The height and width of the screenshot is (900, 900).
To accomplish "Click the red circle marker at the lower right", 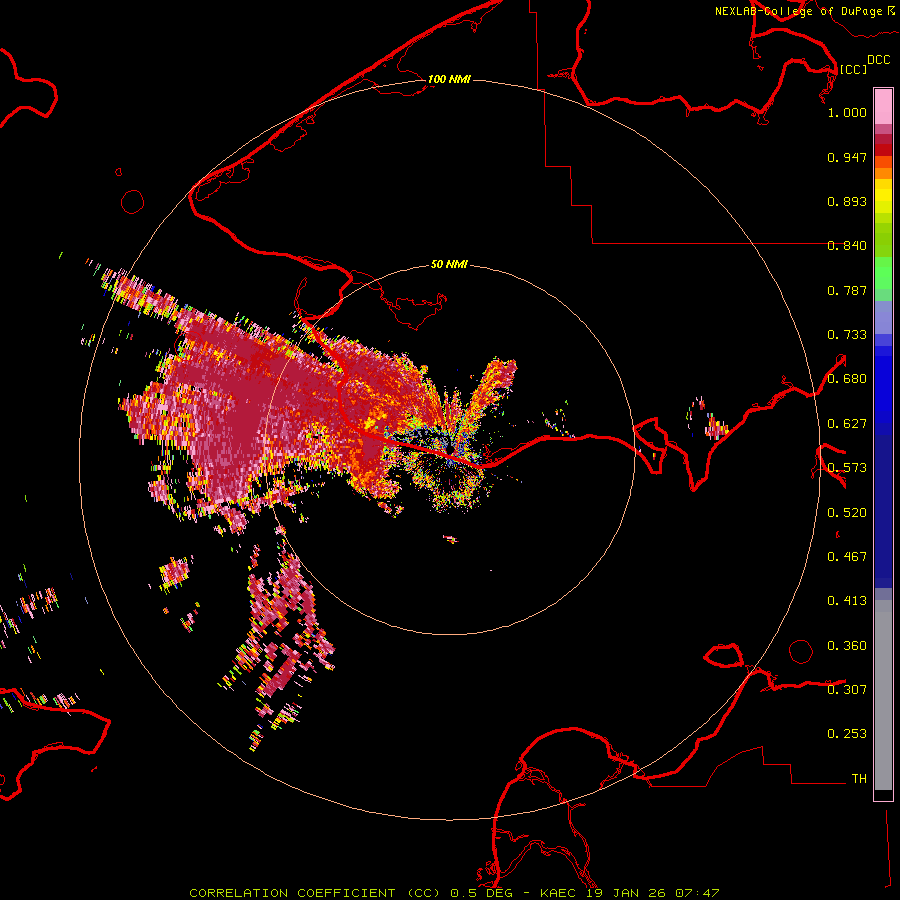I will click(x=801, y=651).
